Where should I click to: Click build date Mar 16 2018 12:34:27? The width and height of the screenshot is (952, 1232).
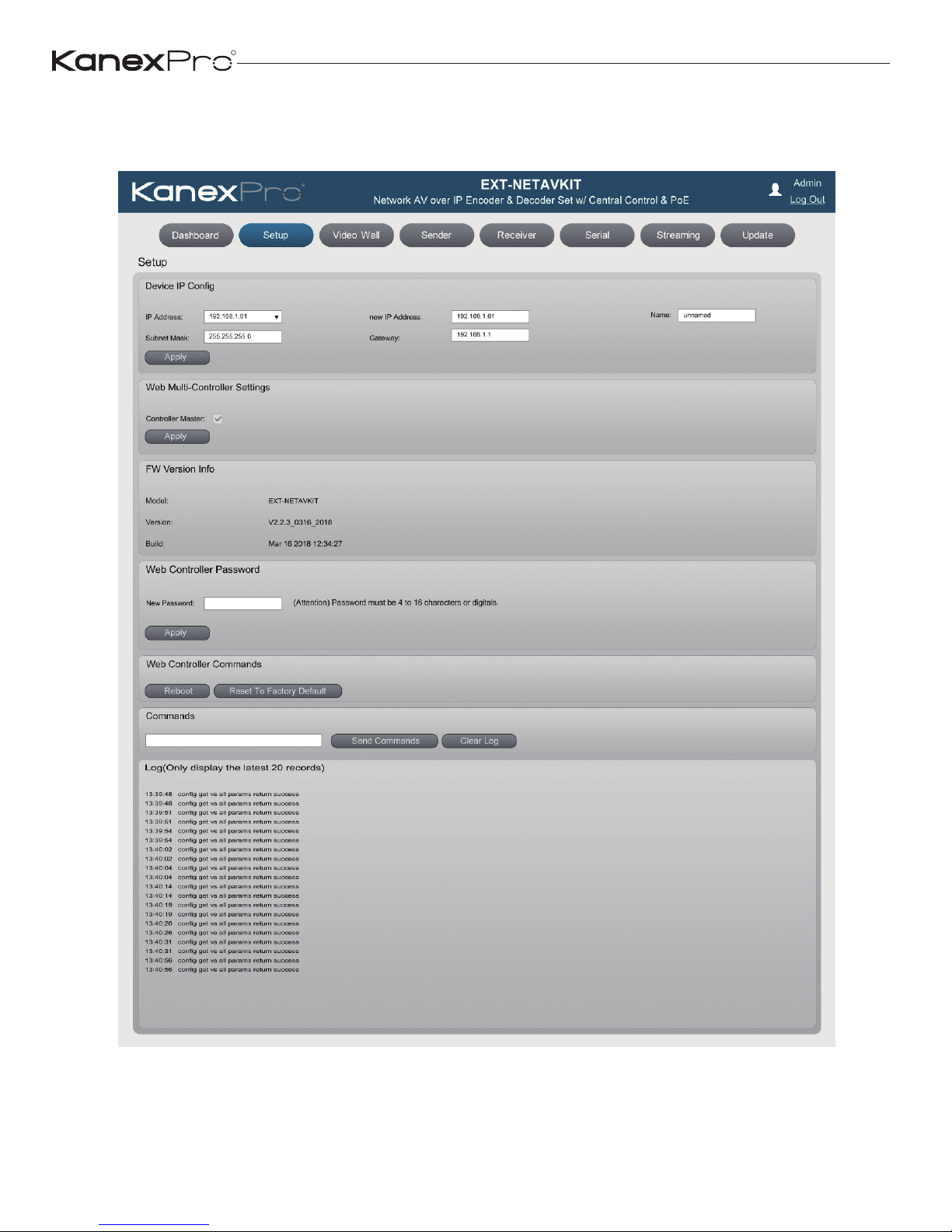(x=305, y=544)
